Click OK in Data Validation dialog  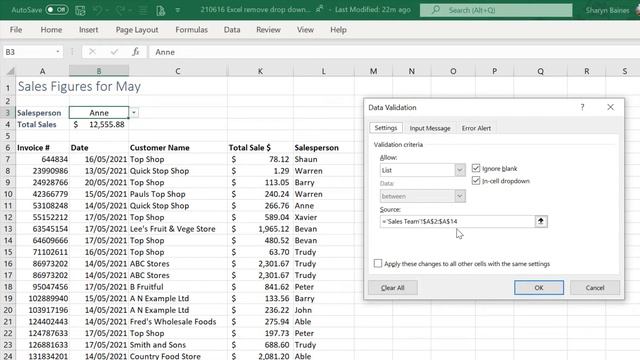click(x=539, y=288)
